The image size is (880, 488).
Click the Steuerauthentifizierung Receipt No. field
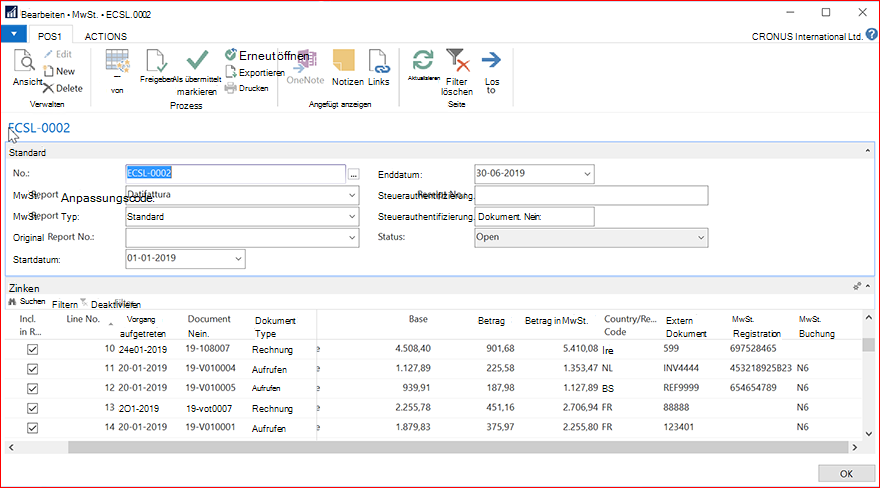click(x=591, y=196)
